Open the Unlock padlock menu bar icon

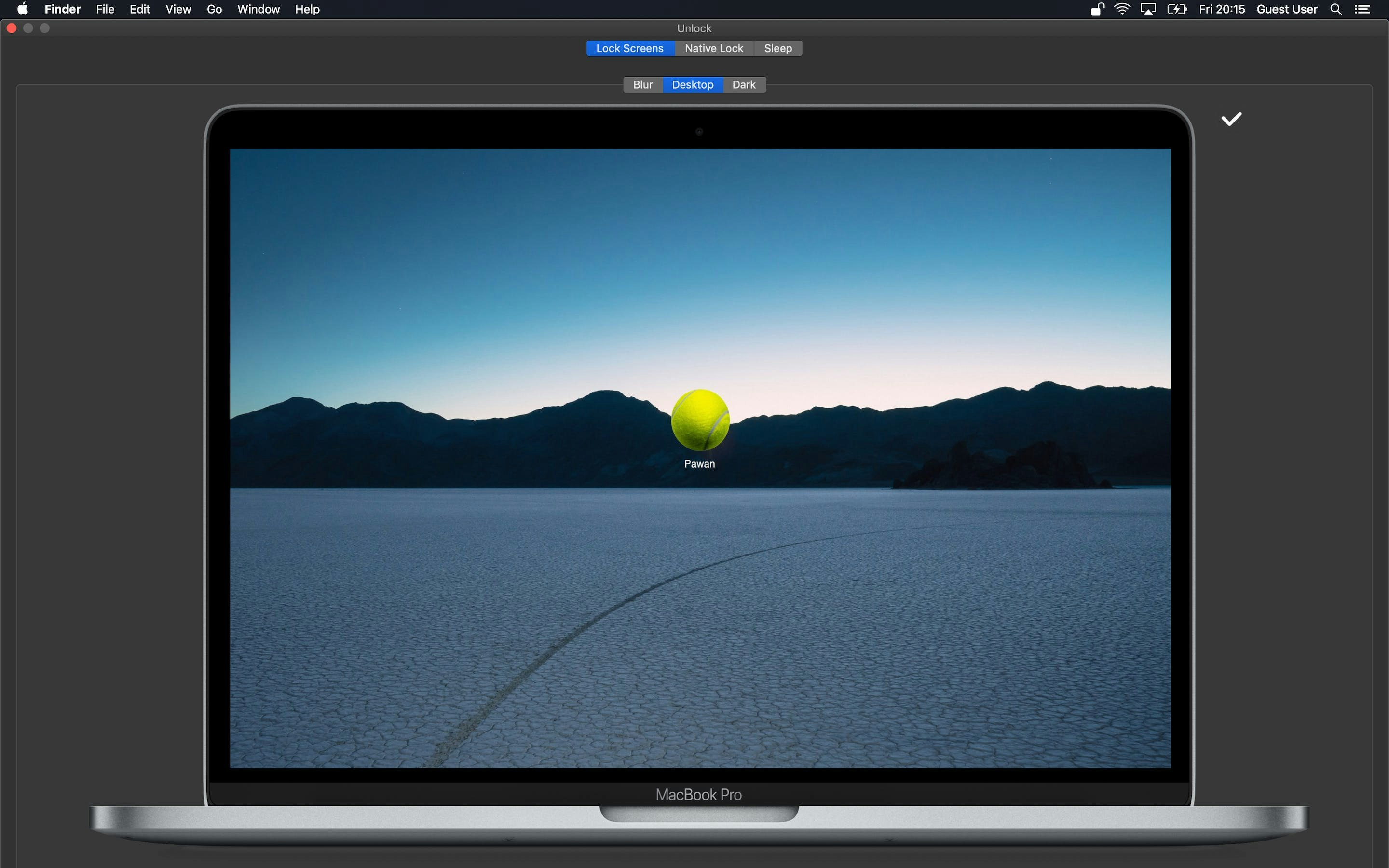coord(1097,9)
